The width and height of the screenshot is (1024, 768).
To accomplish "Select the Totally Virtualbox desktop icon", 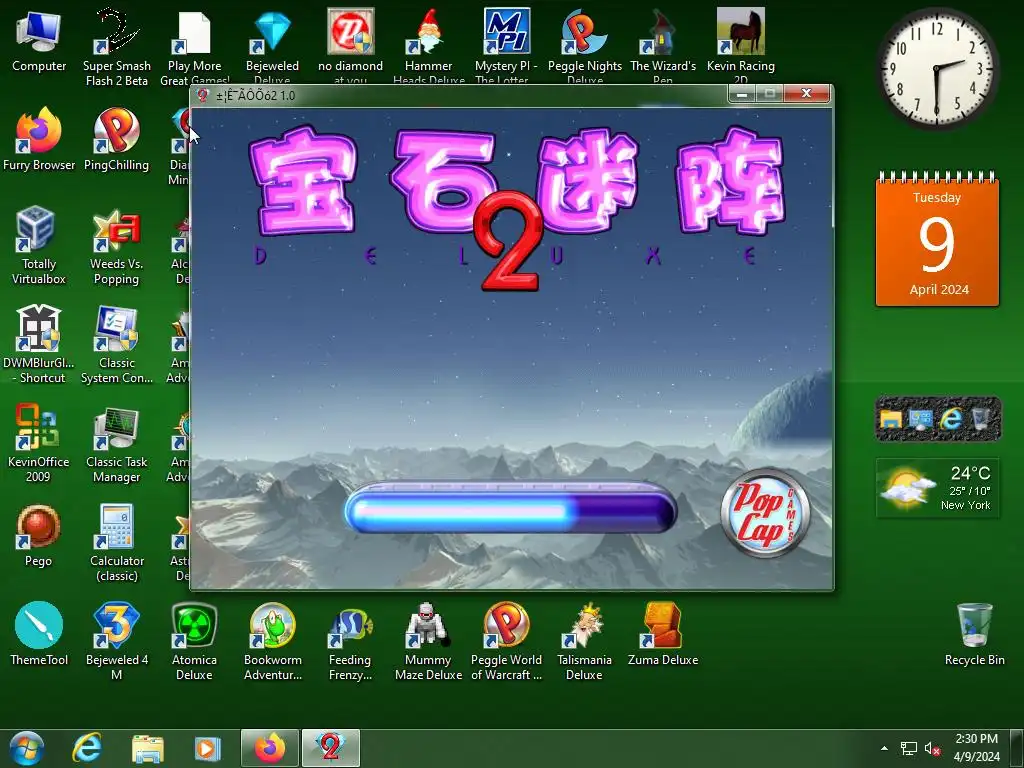I will pos(39,246).
